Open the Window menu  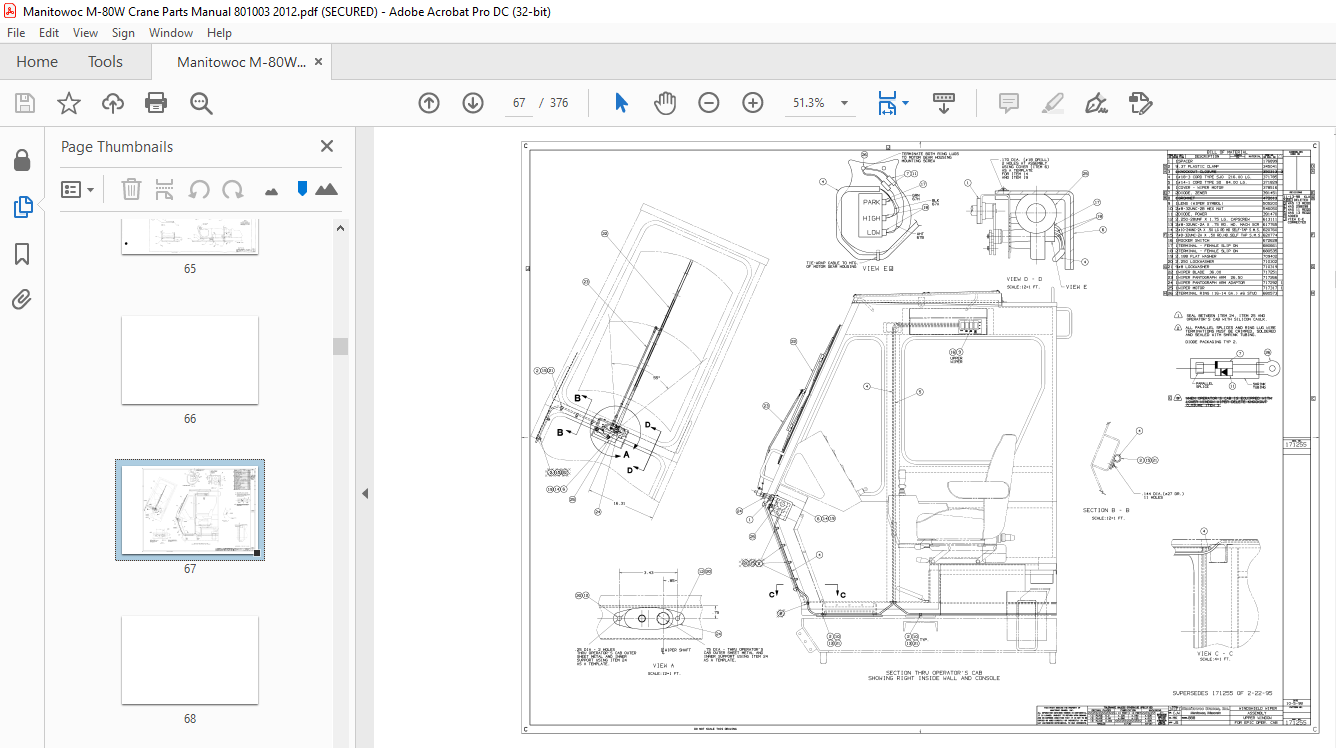(171, 33)
